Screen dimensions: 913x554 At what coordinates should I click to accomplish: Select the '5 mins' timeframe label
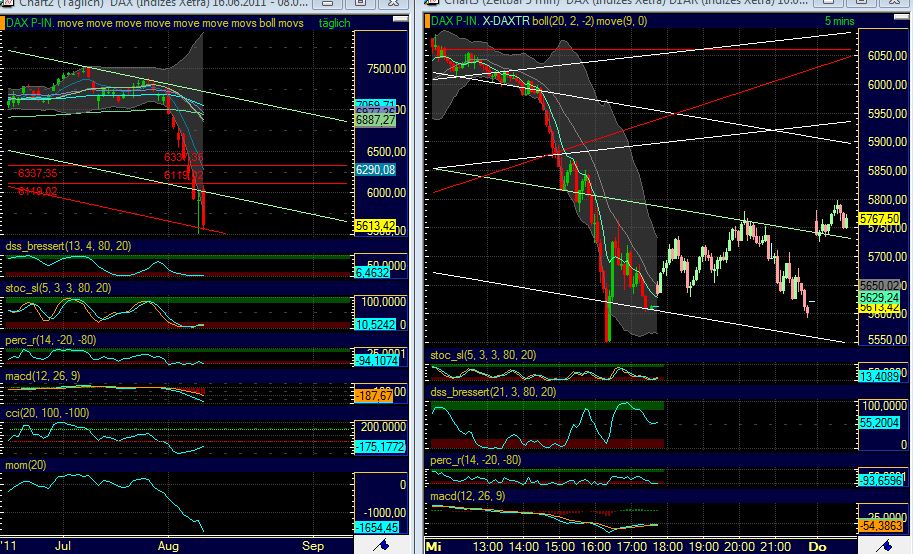click(839, 21)
